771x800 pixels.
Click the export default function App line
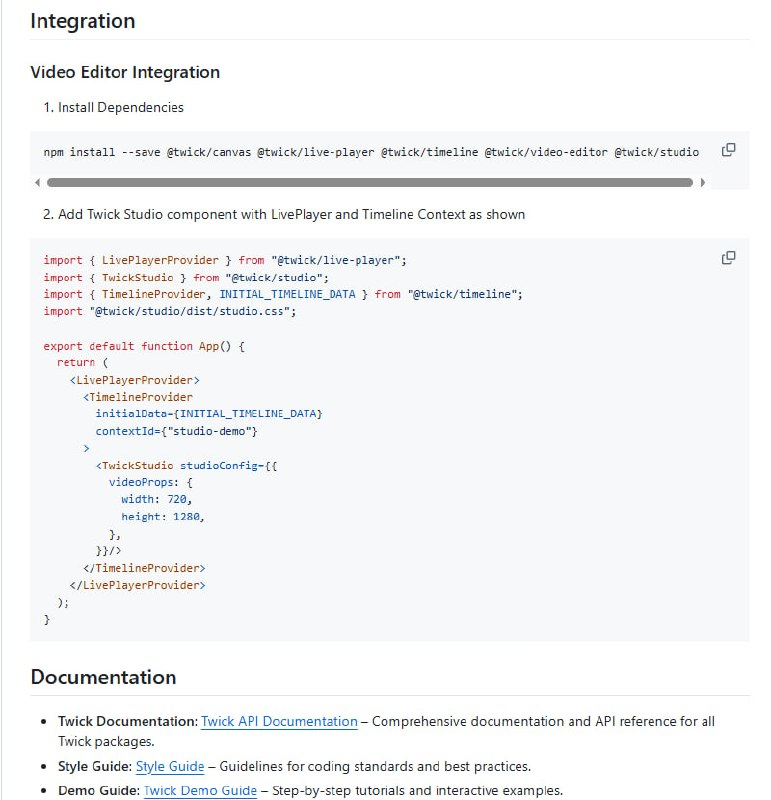tap(144, 346)
